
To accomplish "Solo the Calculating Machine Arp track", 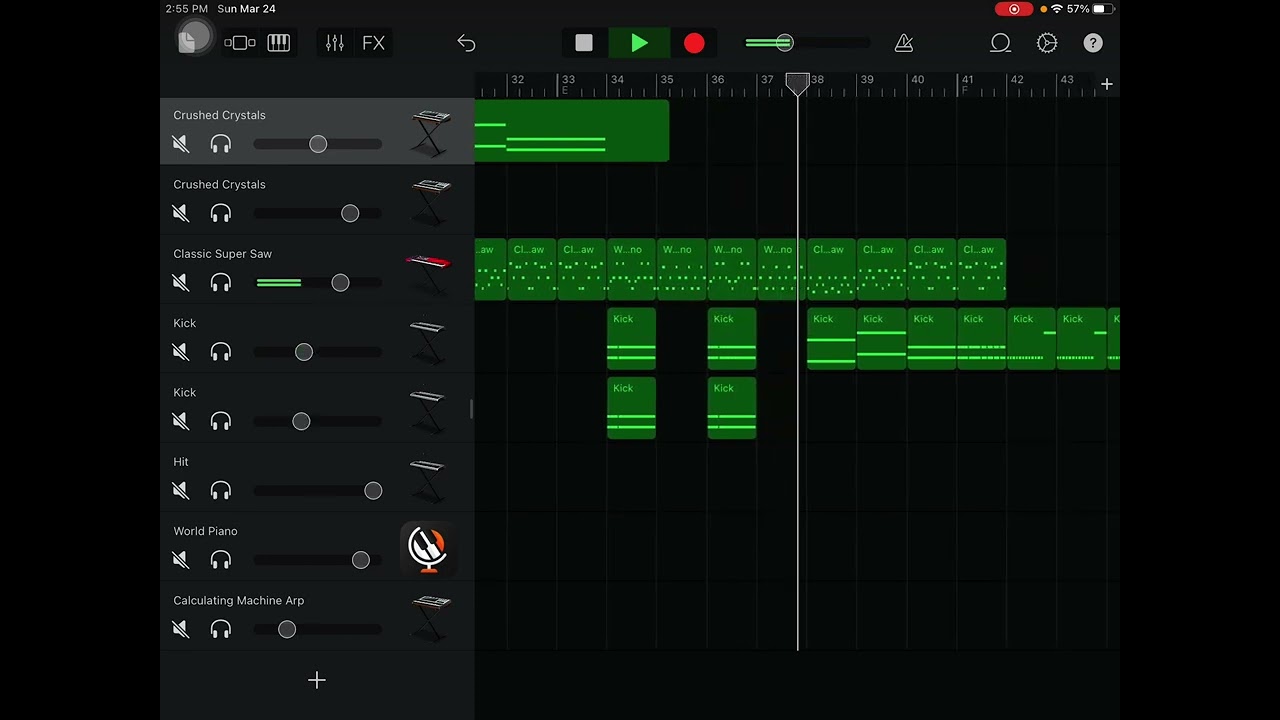I will 221,629.
